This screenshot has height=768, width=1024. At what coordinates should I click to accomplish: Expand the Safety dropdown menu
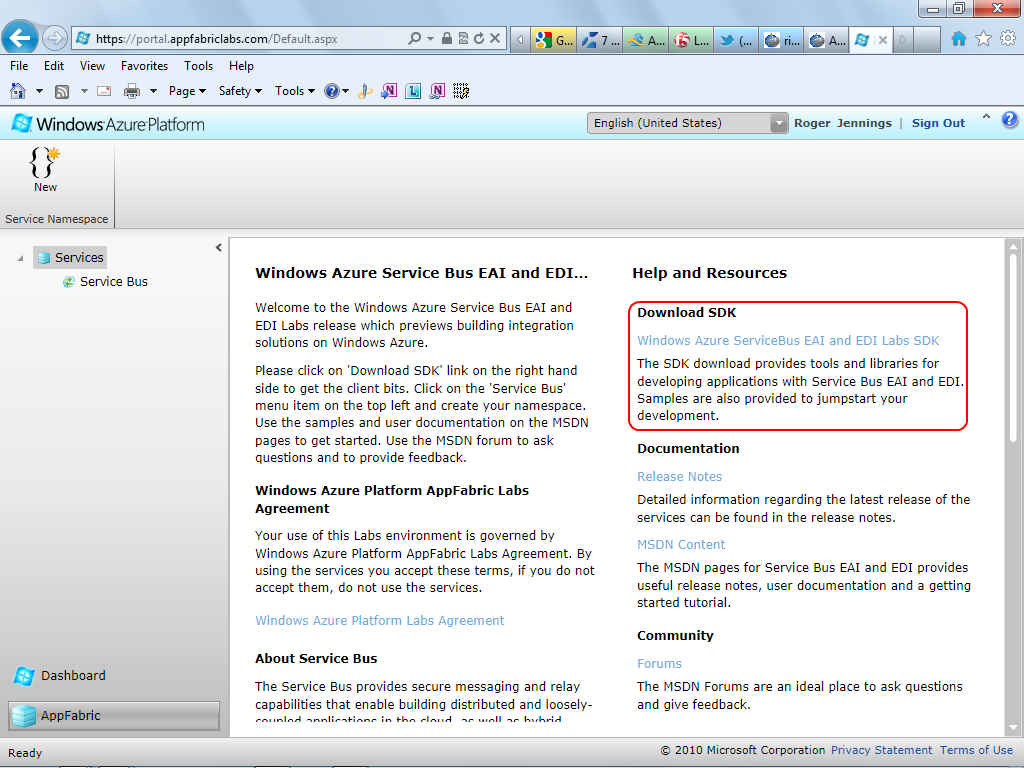pyautogui.click(x=240, y=91)
